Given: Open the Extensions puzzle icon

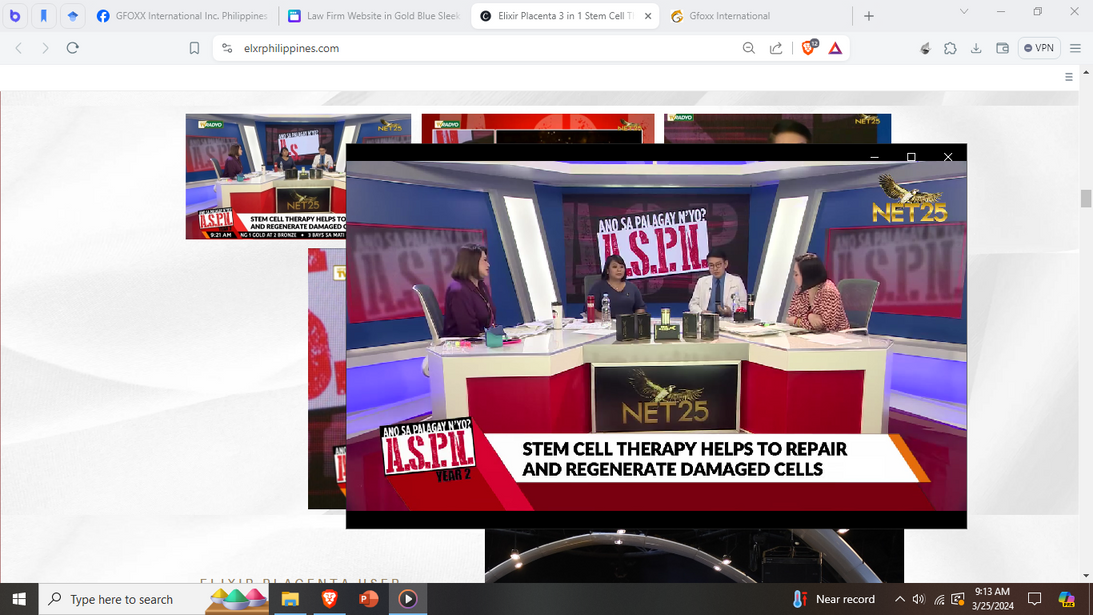Looking at the screenshot, I should (x=950, y=48).
